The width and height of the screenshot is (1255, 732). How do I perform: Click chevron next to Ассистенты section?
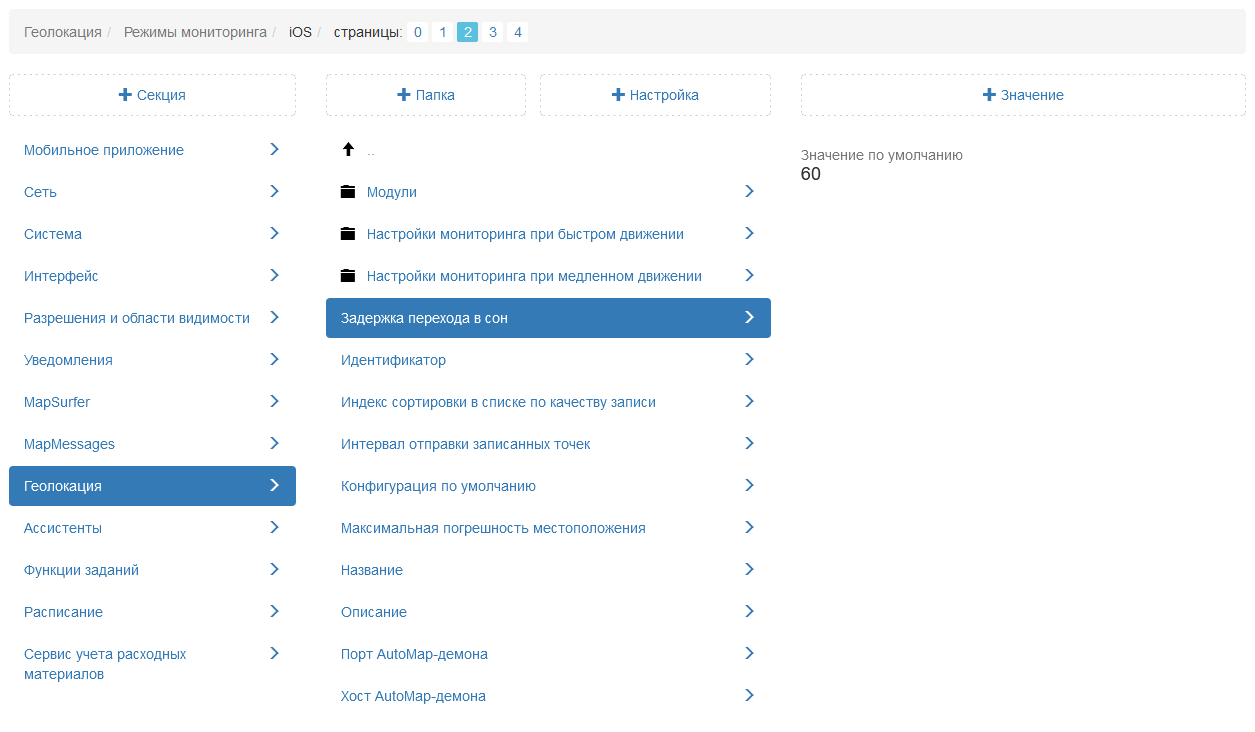[x=275, y=527]
